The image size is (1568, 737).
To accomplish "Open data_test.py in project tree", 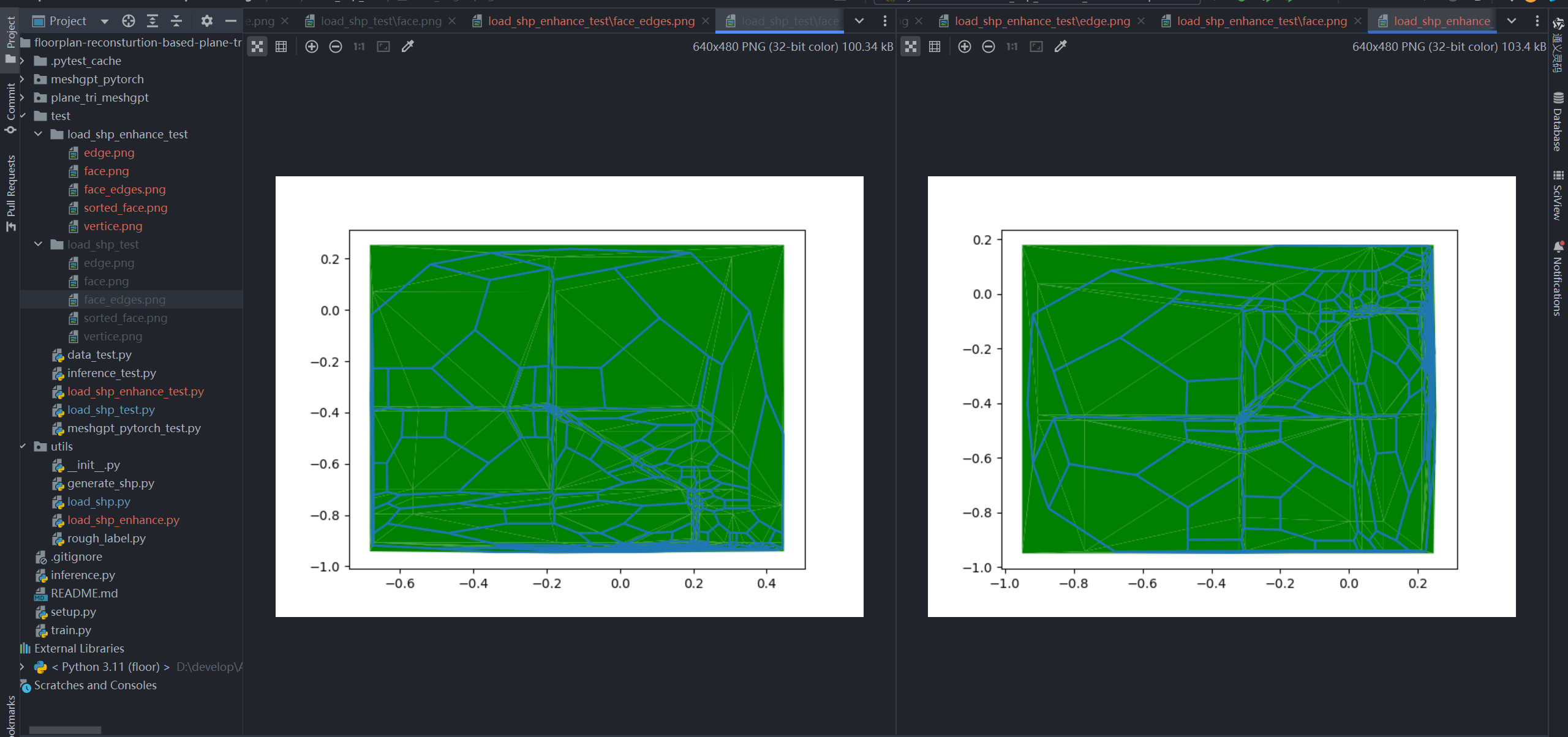I will pyautogui.click(x=99, y=354).
